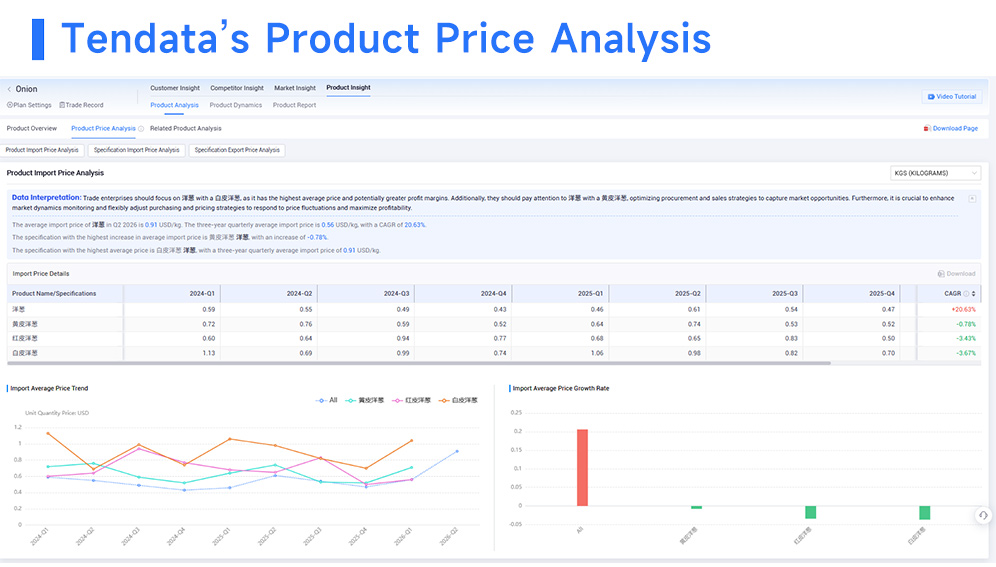Viewport: 996px width, 567px height.
Task: Click the 0.91 USD/kg Q2 2026 price value
Action: (151, 225)
